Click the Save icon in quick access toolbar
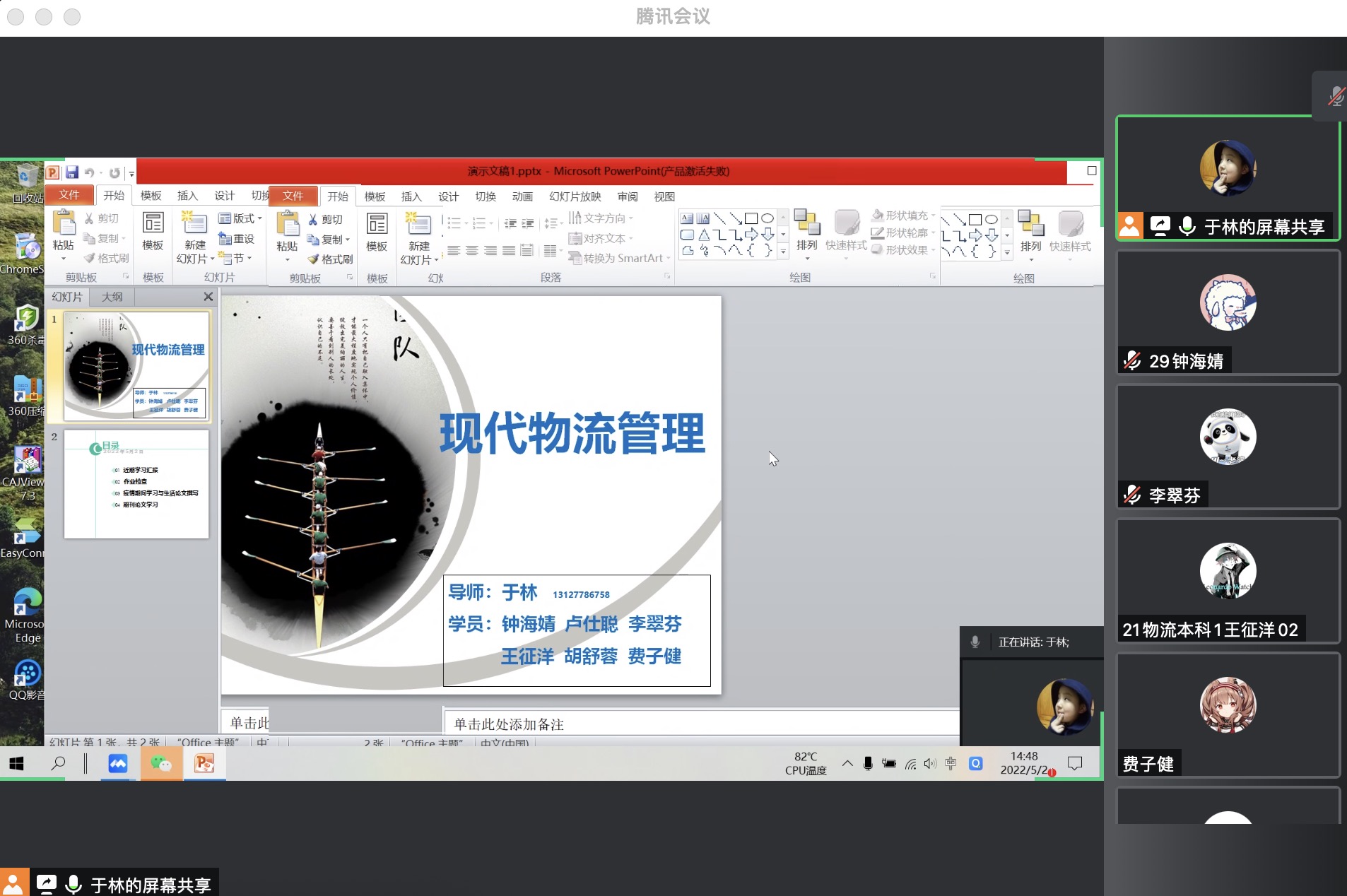 (72, 172)
